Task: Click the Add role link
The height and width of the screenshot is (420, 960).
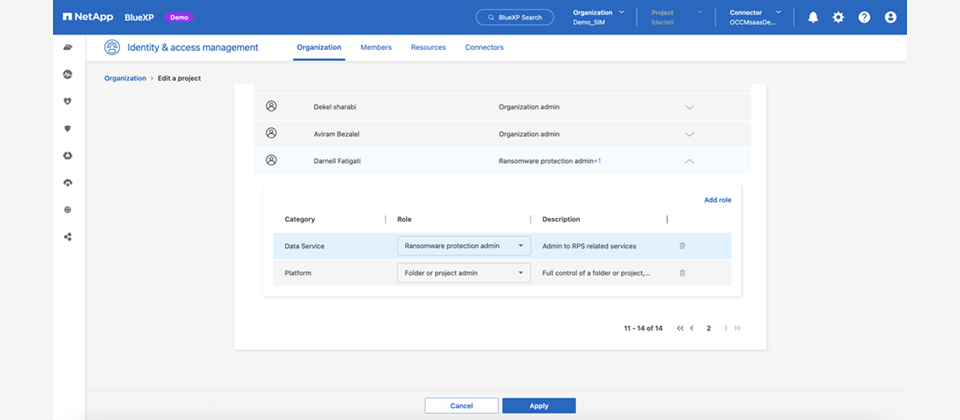Action: pyautogui.click(x=717, y=200)
